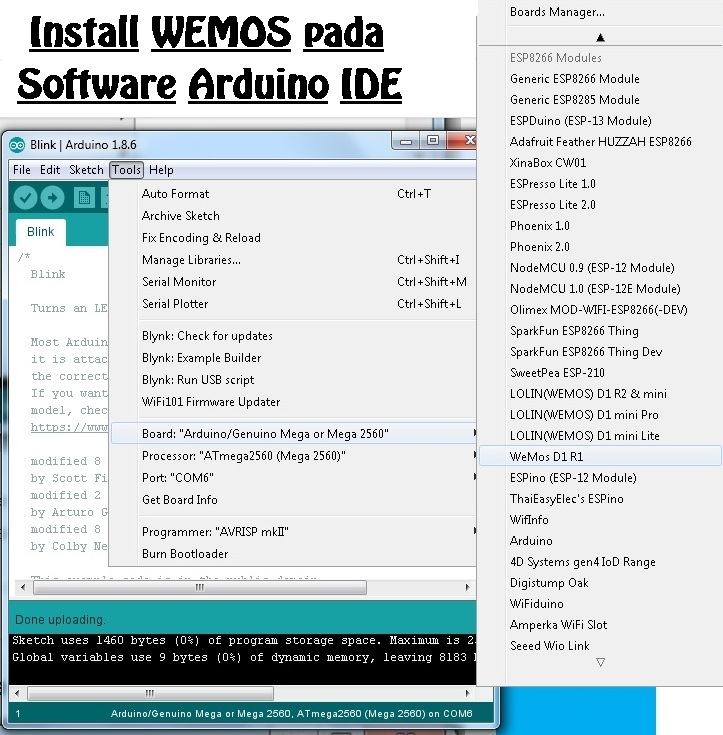Open the Sketch menu
Viewport: 723px width, 735px height.
(x=86, y=170)
